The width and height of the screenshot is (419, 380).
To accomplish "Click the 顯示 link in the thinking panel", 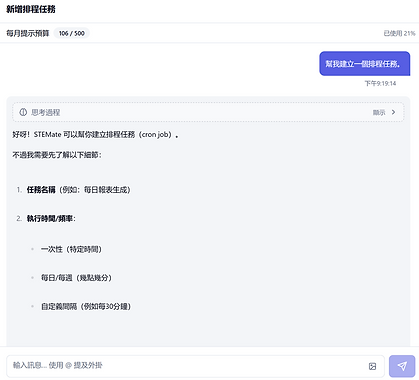I will coord(379,112).
